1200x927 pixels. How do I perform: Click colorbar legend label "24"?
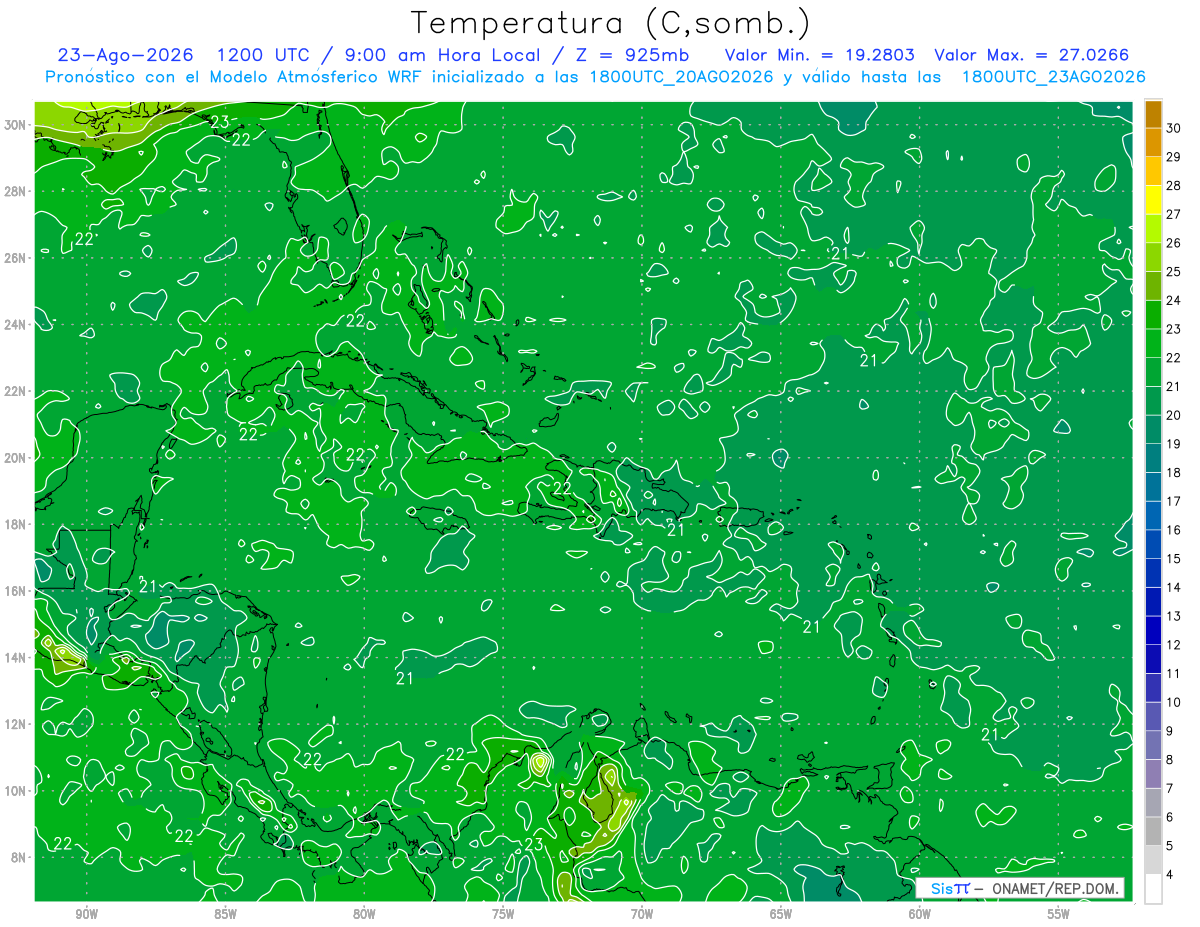pos(1174,300)
